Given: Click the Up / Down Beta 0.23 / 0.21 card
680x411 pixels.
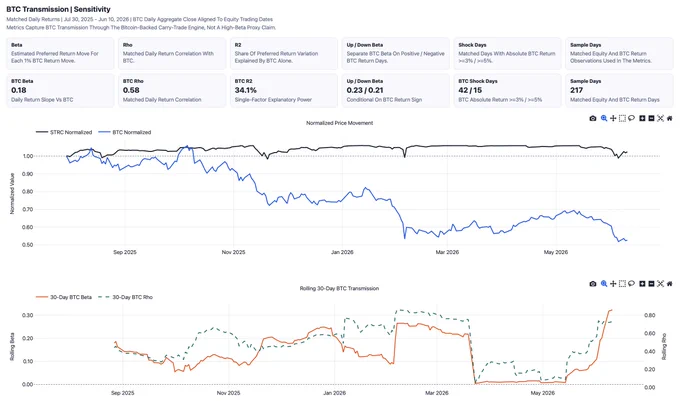Looking at the screenshot, I should (396, 90).
